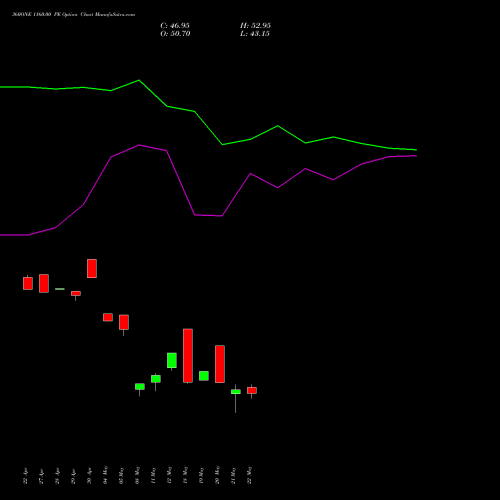This screenshot has height=500, width=500.
Task: Click the close value 'C: 46.95'
Action: 175,26
